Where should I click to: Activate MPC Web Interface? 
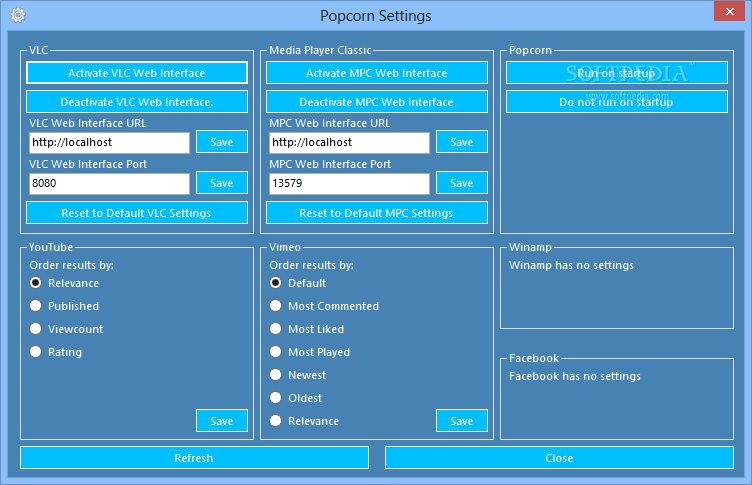click(x=377, y=73)
